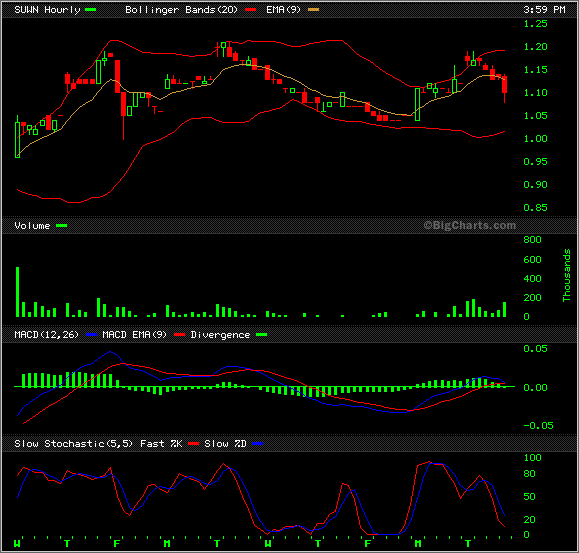Click the green Divergence legend swatch

261,334
